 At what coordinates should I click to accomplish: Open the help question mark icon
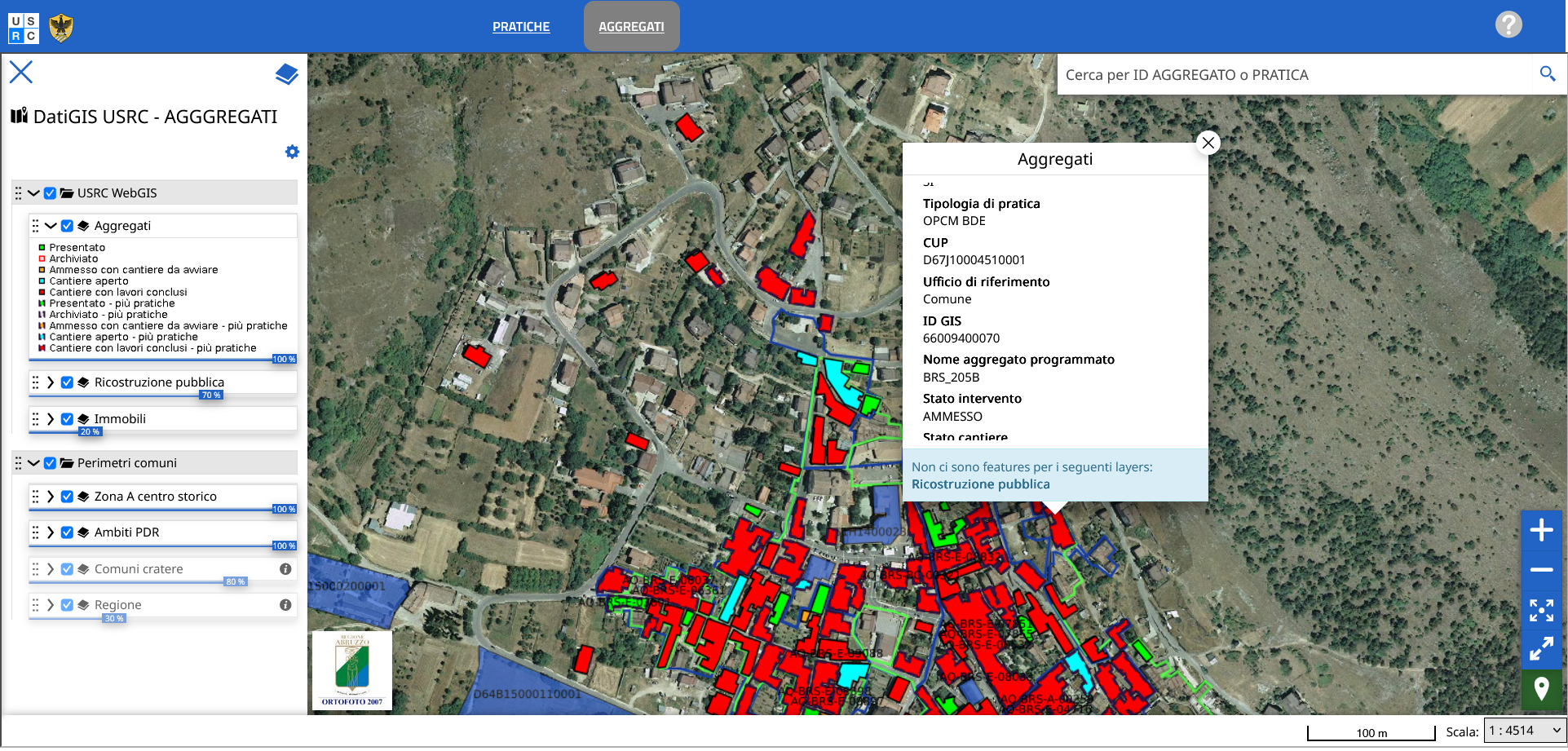(x=1508, y=24)
